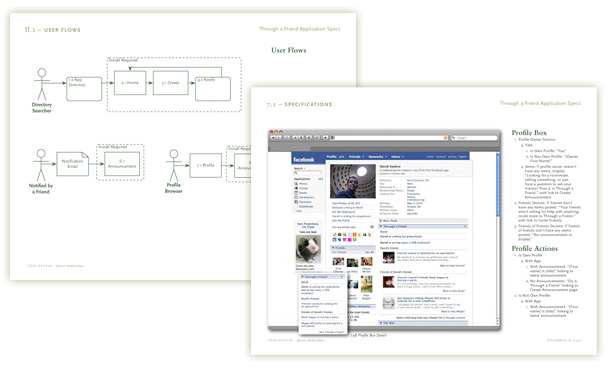Click the 1.1 App Directory box in flow diagram
The width and height of the screenshot is (610, 370).
[84, 89]
